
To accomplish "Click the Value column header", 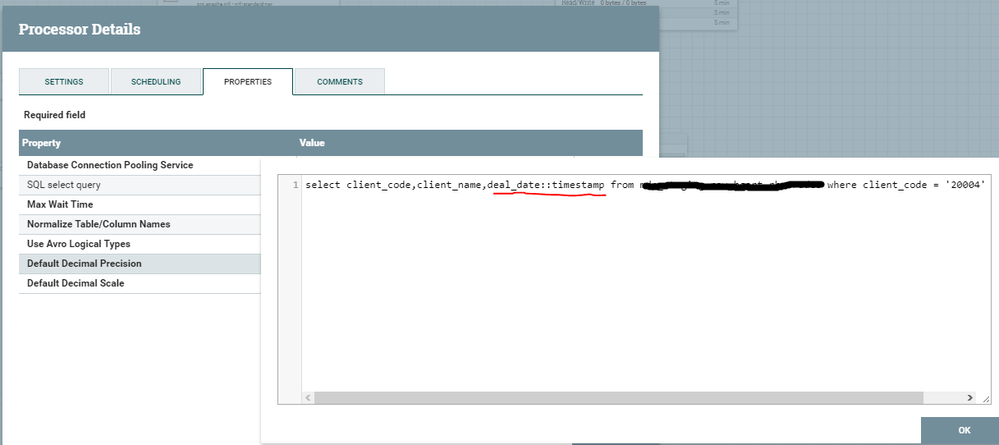I will pyautogui.click(x=312, y=143).
